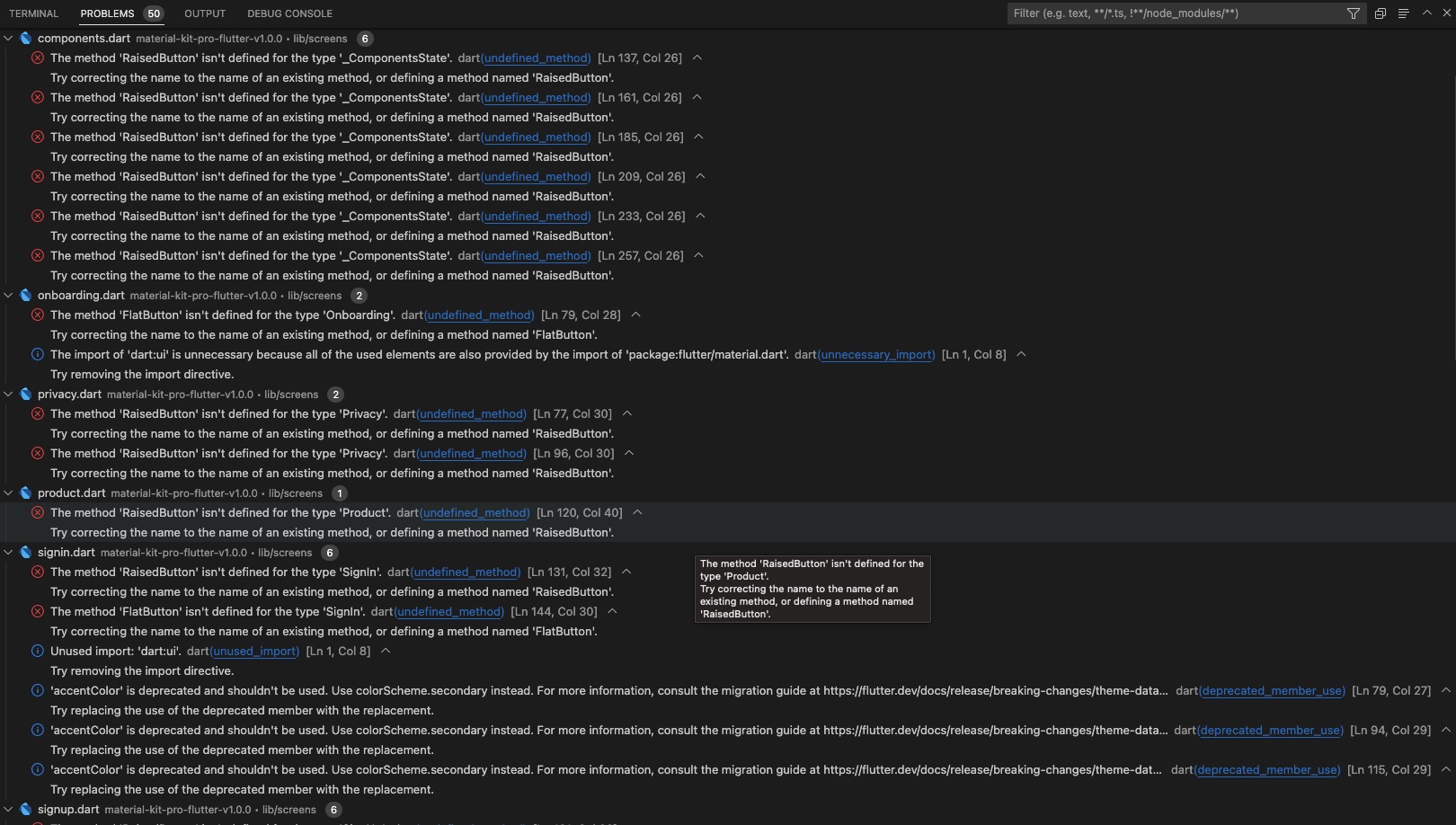The image size is (1456, 825).
Task: Click the Dart icon beside components.dart
Action: [x=23, y=39]
